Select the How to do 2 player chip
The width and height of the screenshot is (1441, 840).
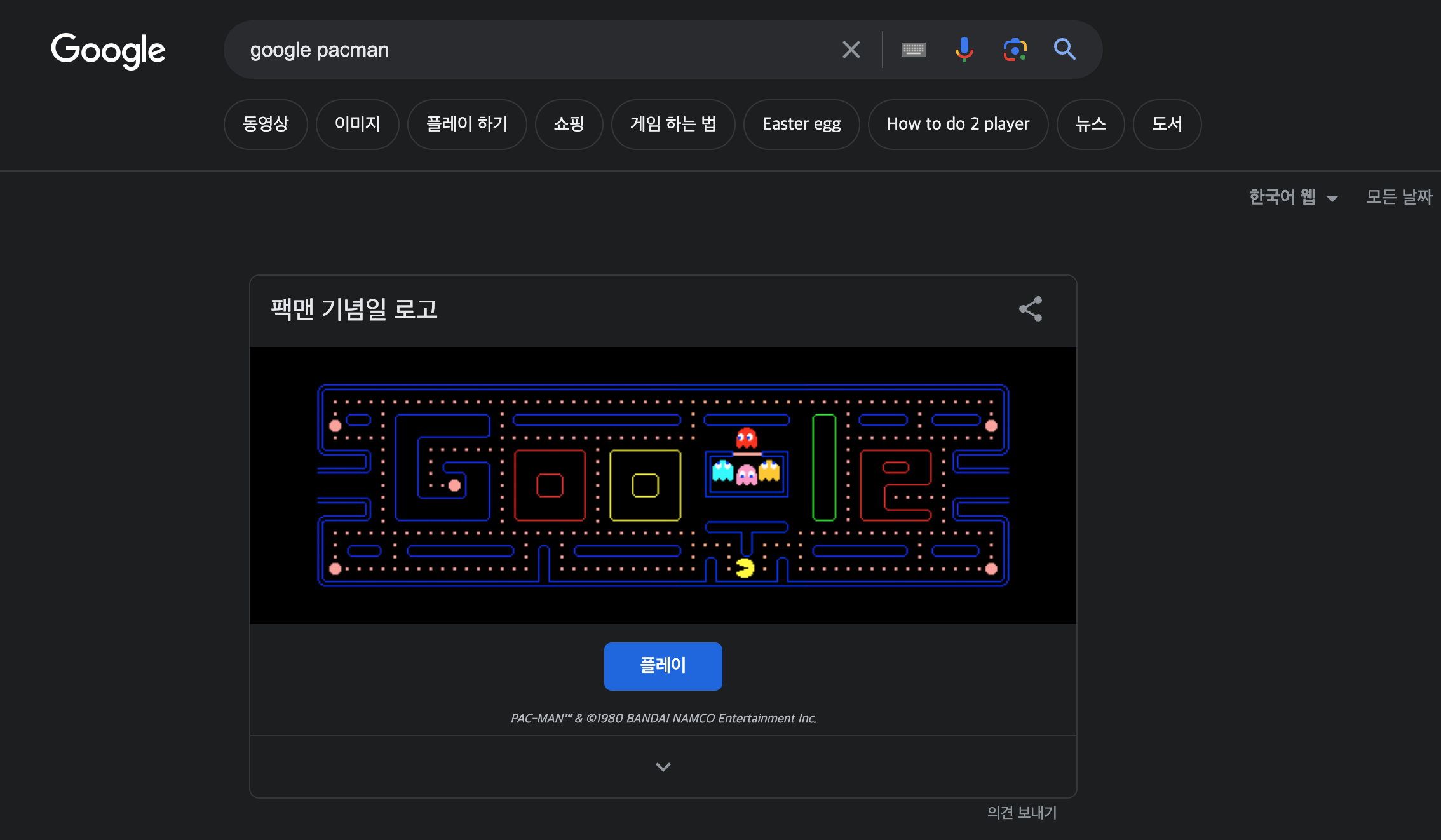(x=957, y=124)
